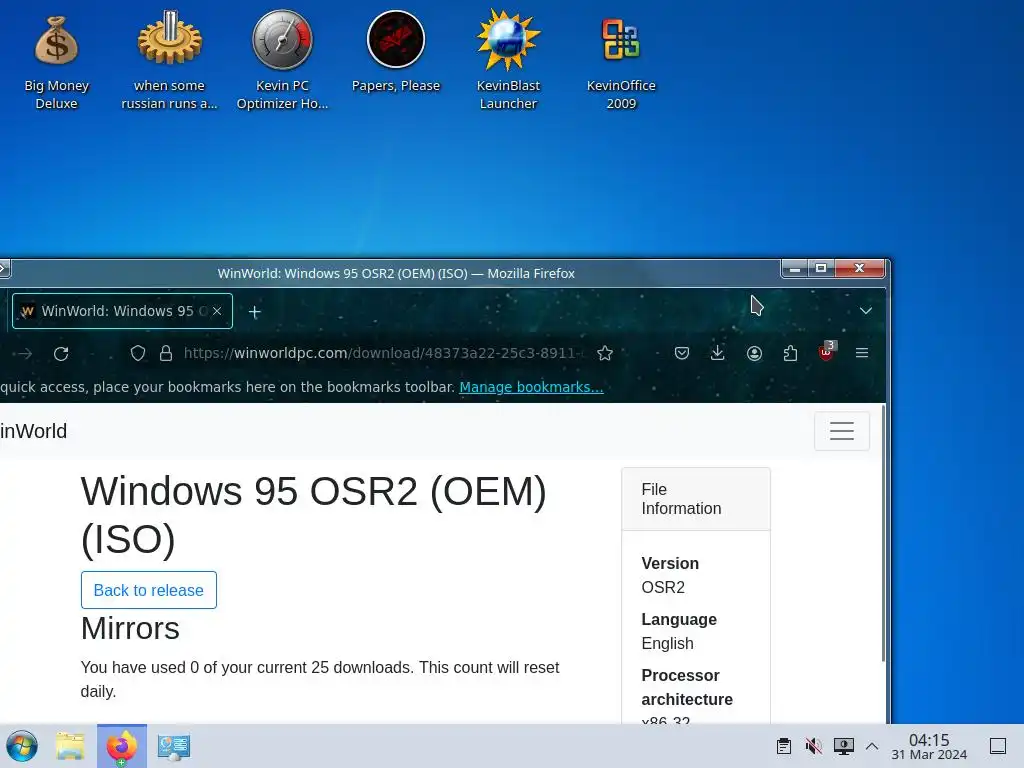1024x768 pixels.
Task: Show site security via the padlock icon
Action: point(166,353)
